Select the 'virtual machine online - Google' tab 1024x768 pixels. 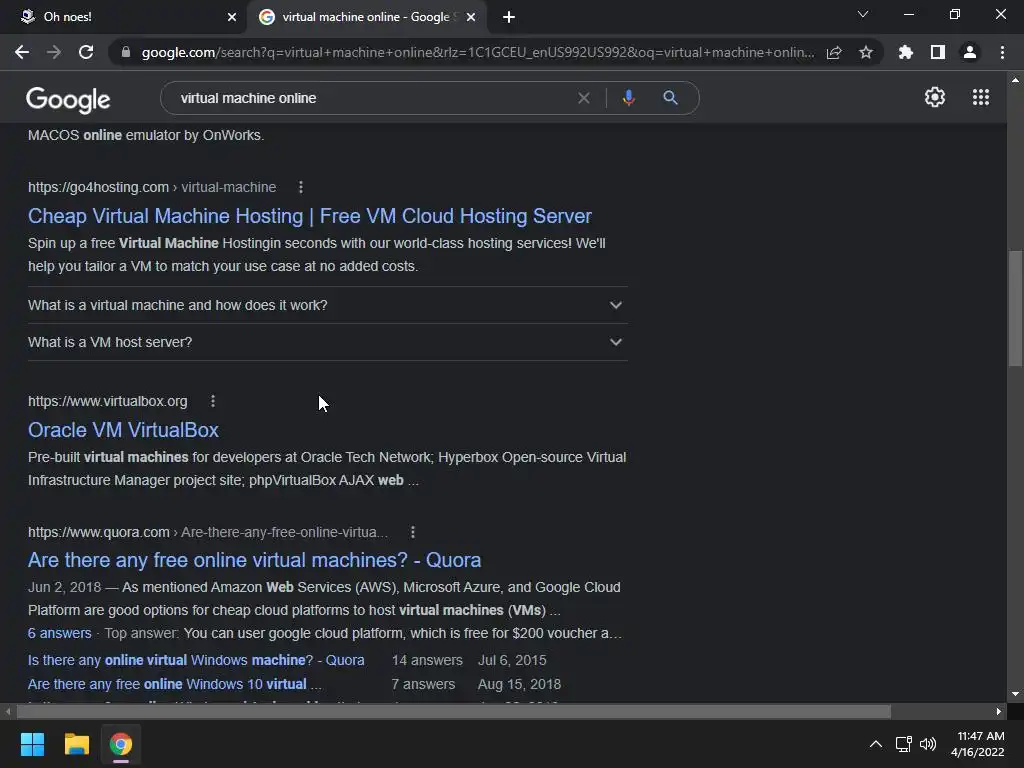366,17
